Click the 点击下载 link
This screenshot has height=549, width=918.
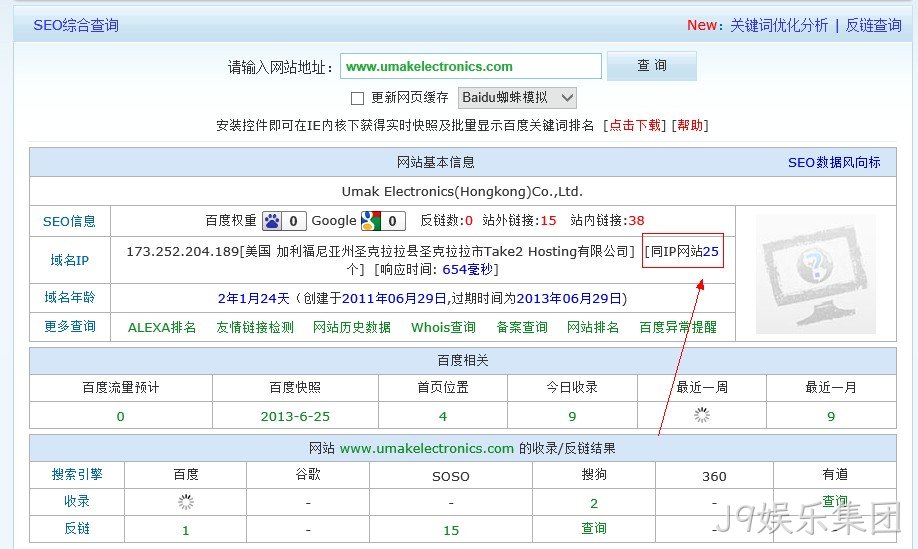click(x=635, y=125)
